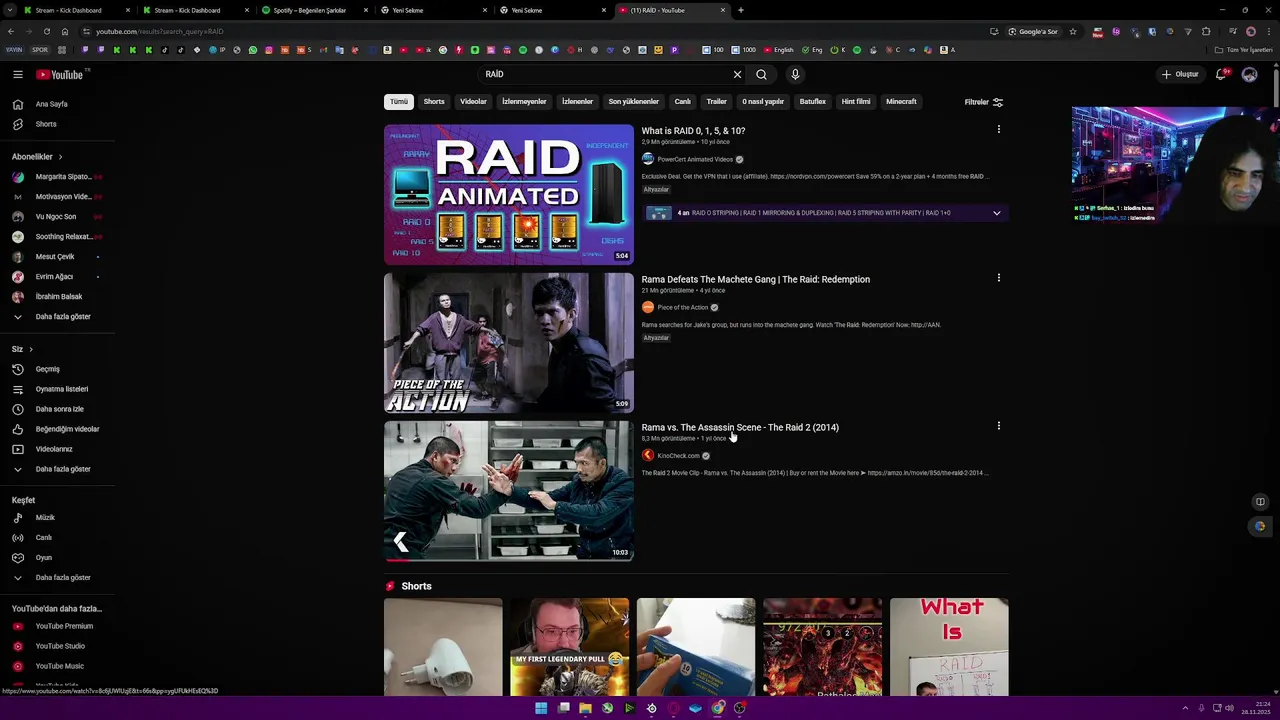Start voice search with microphone icon
The width and height of the screenshot is (1280, 720).
click(795, 74)
